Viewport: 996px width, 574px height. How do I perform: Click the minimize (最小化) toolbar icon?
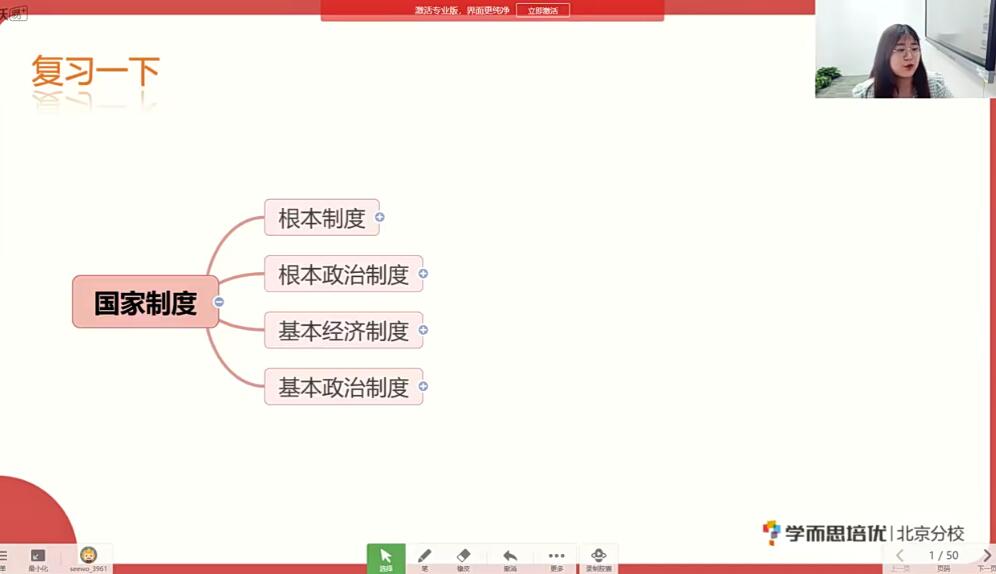pyautogui.click(x=38, y=557)
